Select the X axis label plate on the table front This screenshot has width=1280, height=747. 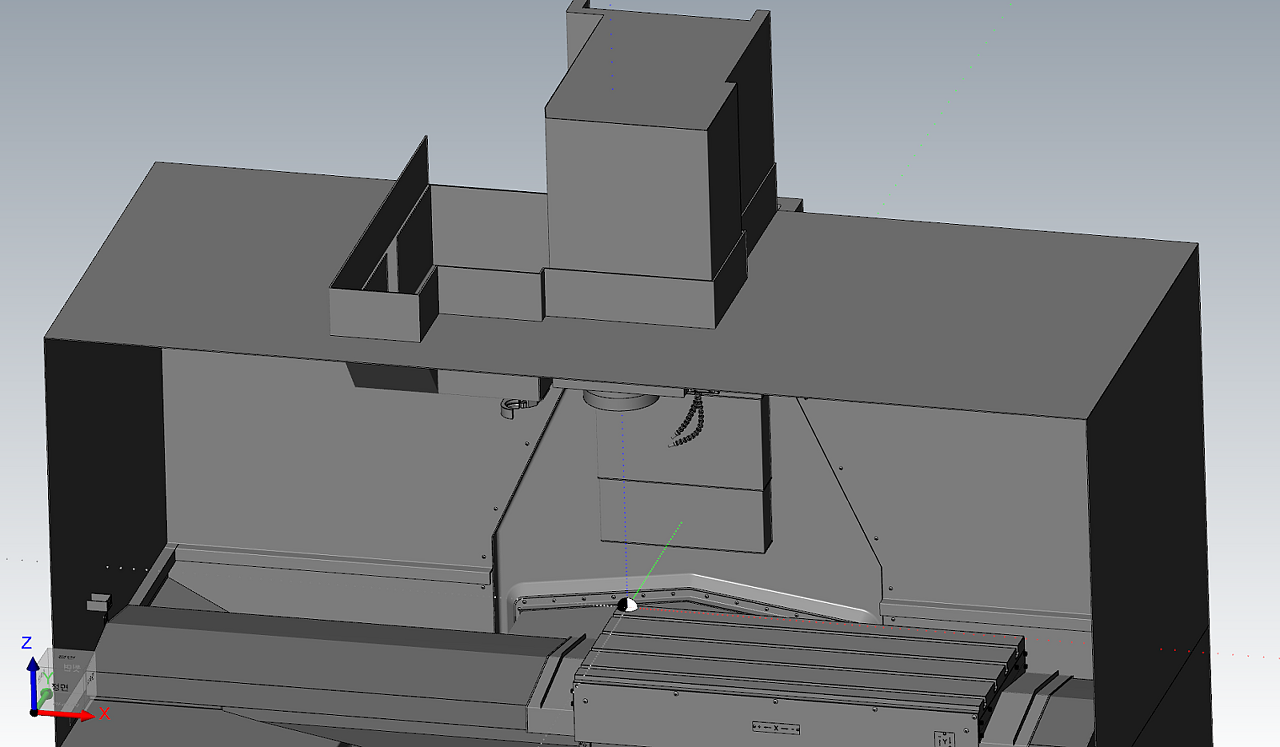(776, 727)
